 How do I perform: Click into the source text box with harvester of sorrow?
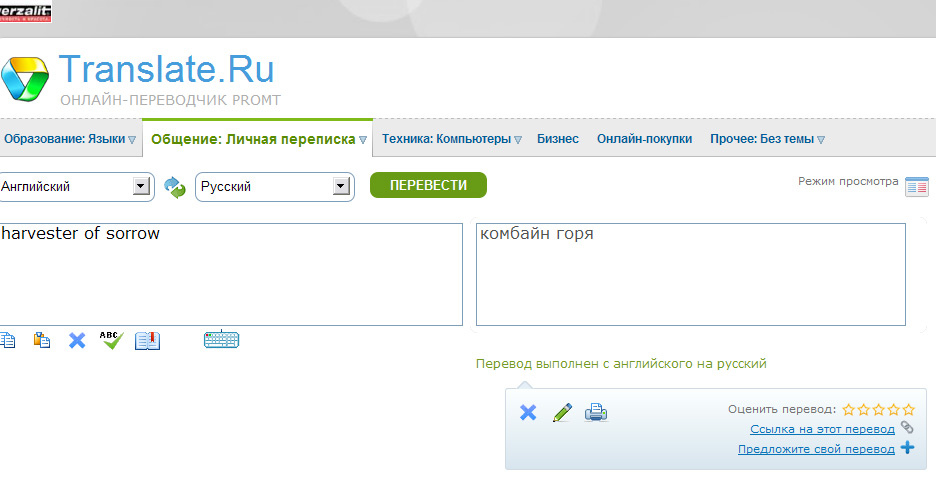click(230, 275)
